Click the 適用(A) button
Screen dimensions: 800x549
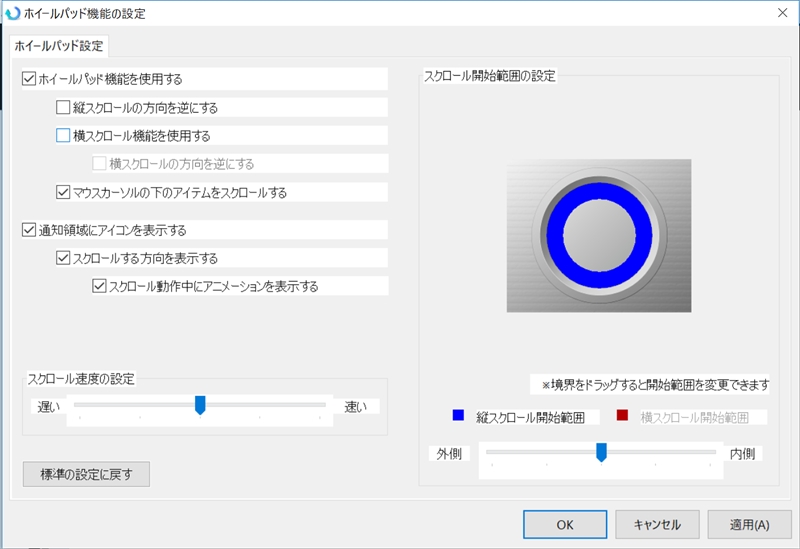749,525
